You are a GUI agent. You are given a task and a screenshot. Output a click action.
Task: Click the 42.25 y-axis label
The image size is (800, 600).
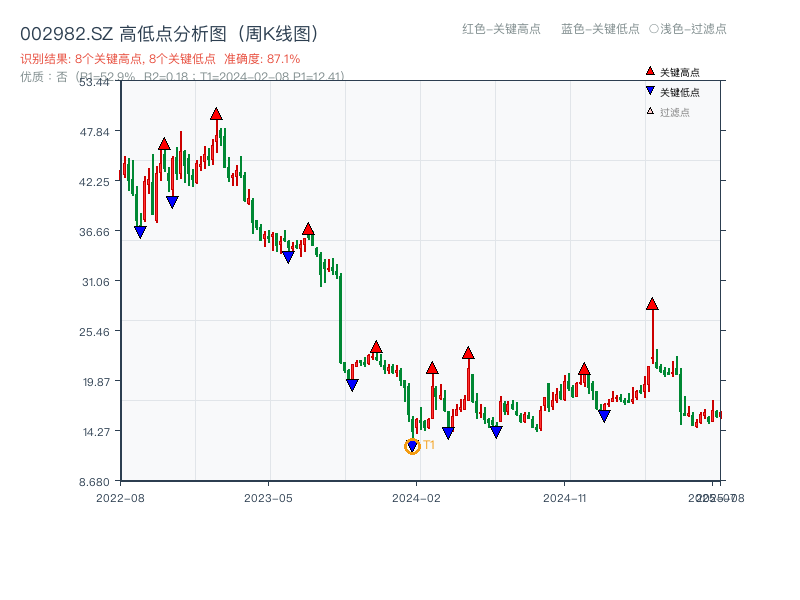94,182
